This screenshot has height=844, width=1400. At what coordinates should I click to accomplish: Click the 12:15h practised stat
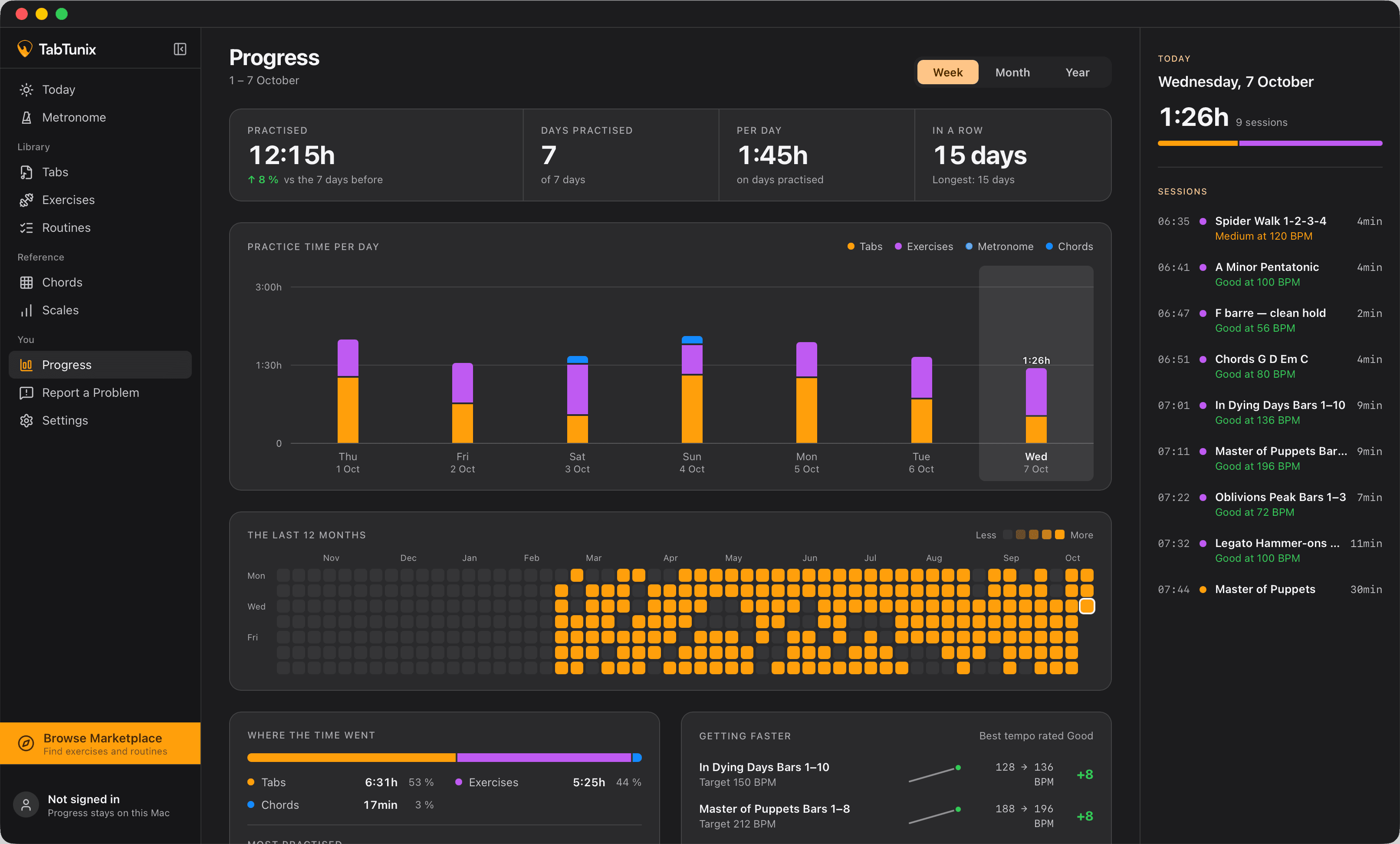pos(292,155)
